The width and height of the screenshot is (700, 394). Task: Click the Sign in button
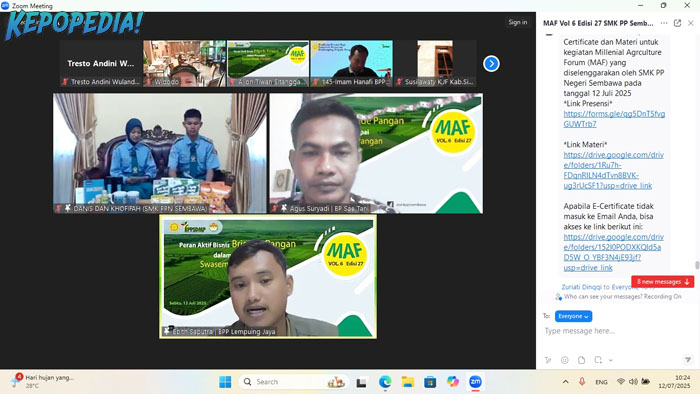coord(517,22)
